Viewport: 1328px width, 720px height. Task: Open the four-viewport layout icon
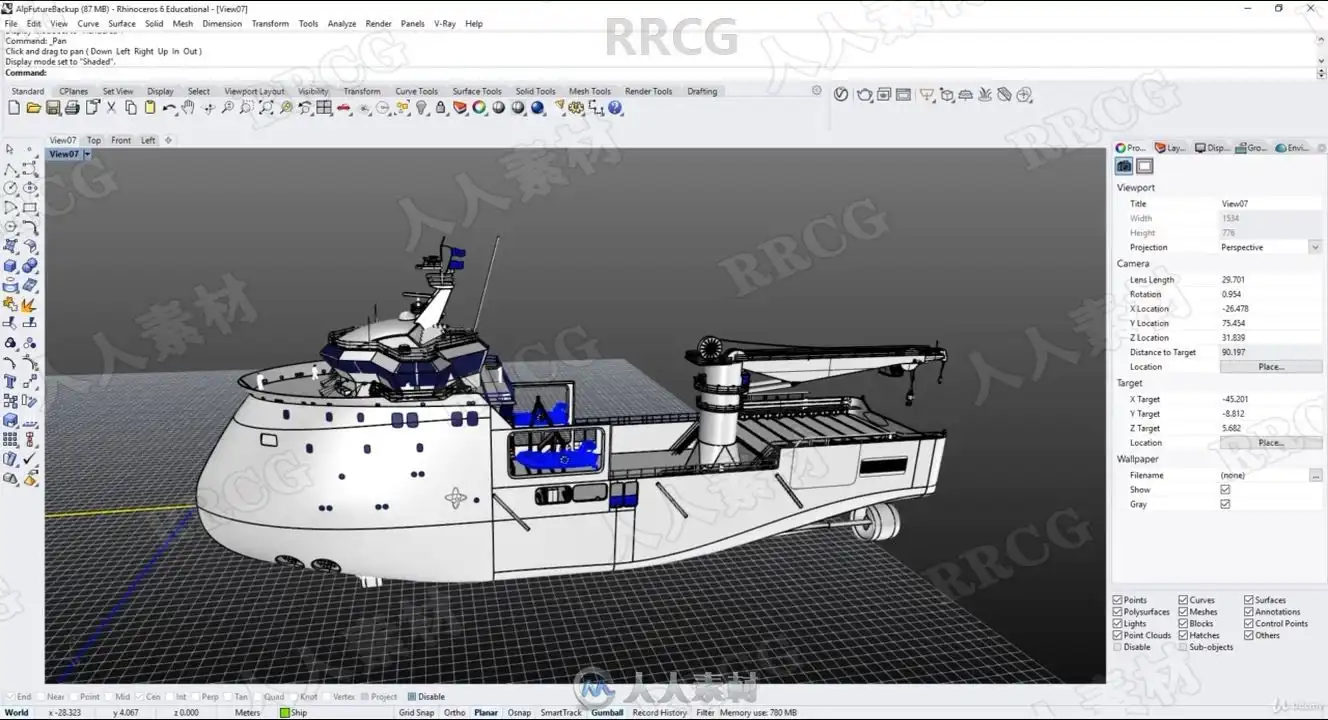click(324, 108)
